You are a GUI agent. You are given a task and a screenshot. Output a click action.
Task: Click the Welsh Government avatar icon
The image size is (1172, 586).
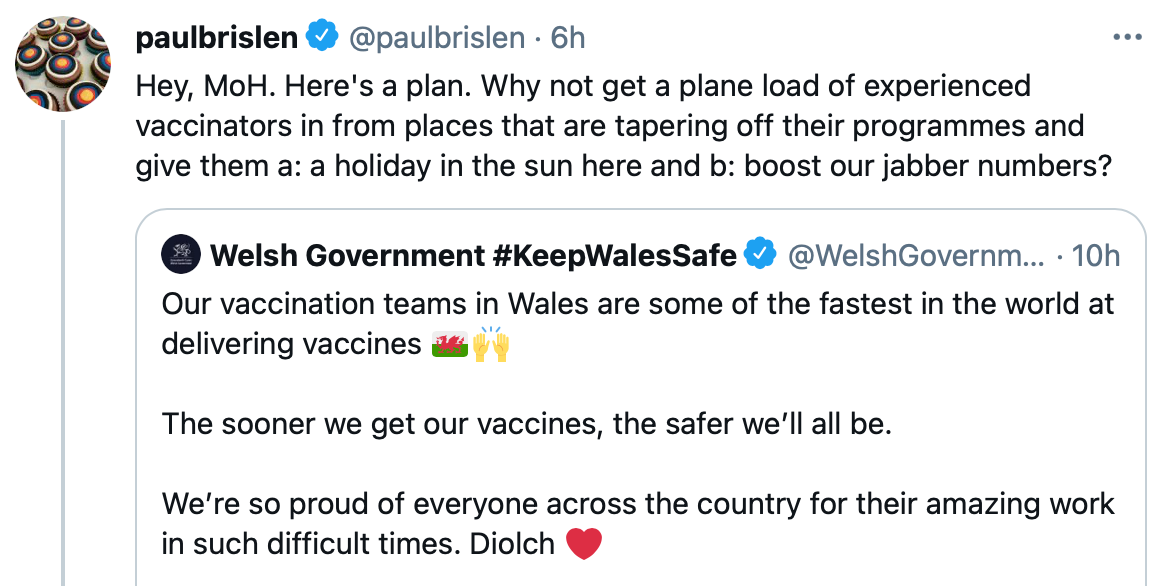click(181, 255)
